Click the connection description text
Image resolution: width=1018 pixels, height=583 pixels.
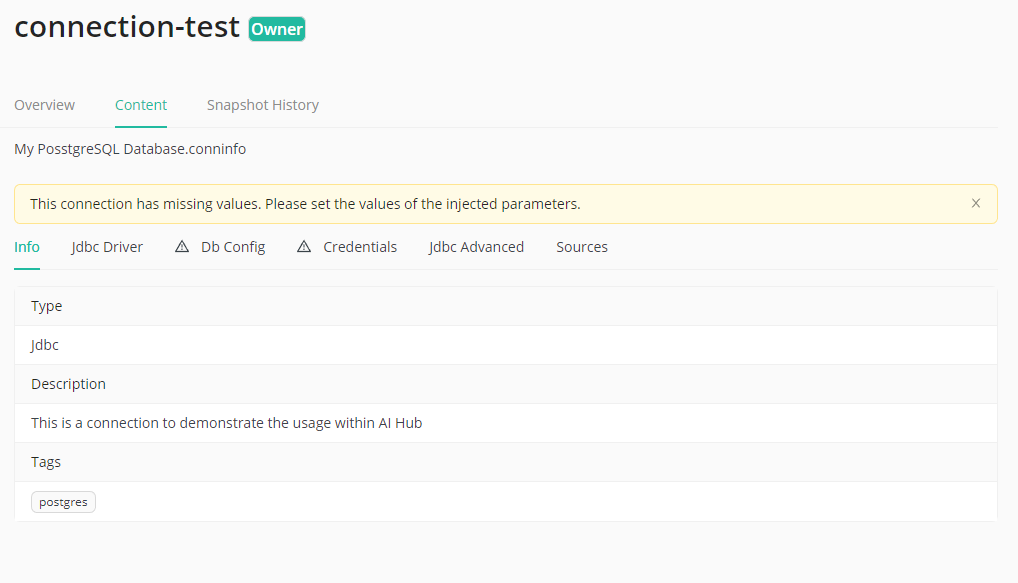point(226,423)
